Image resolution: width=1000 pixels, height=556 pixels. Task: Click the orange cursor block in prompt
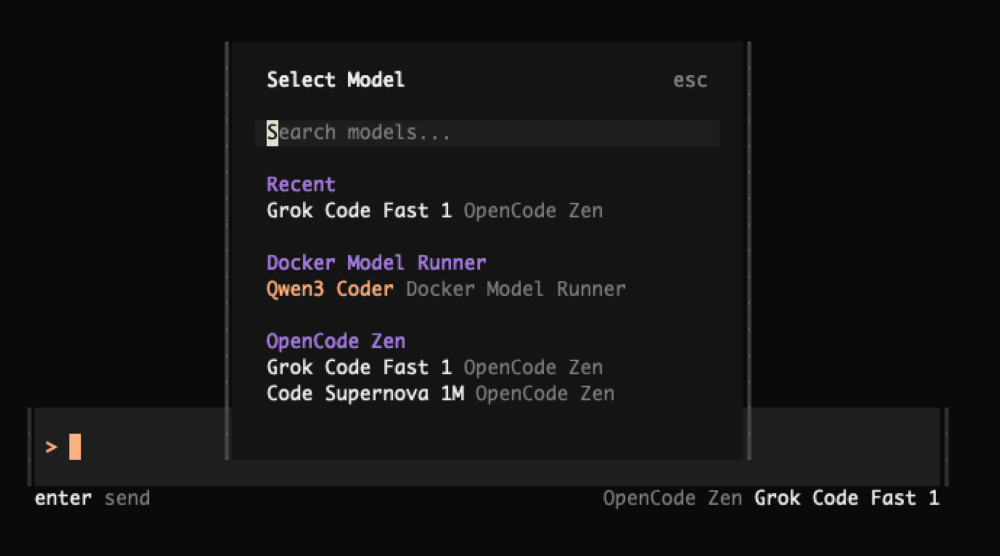(75, 447)
